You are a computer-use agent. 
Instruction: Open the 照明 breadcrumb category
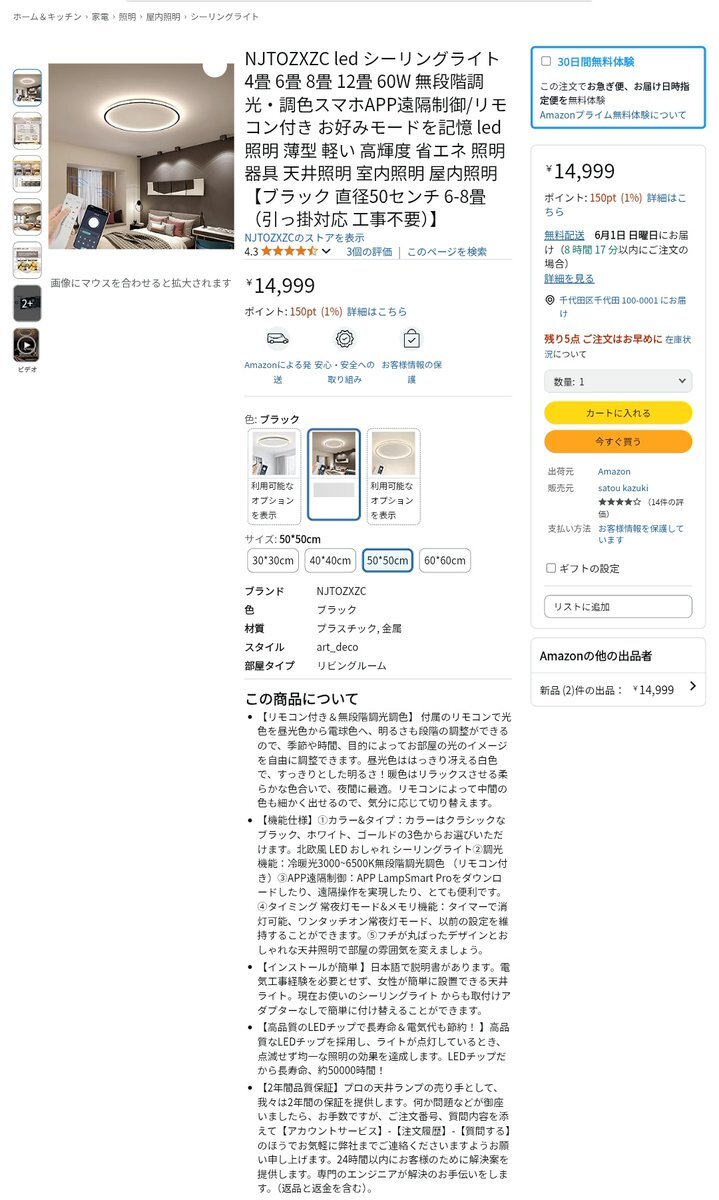[x=127, y=17]
